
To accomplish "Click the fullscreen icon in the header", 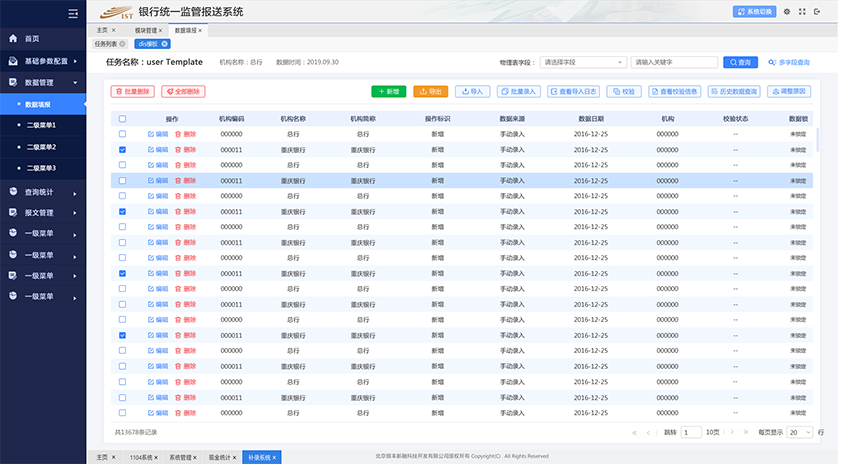I will pos(802,12).
